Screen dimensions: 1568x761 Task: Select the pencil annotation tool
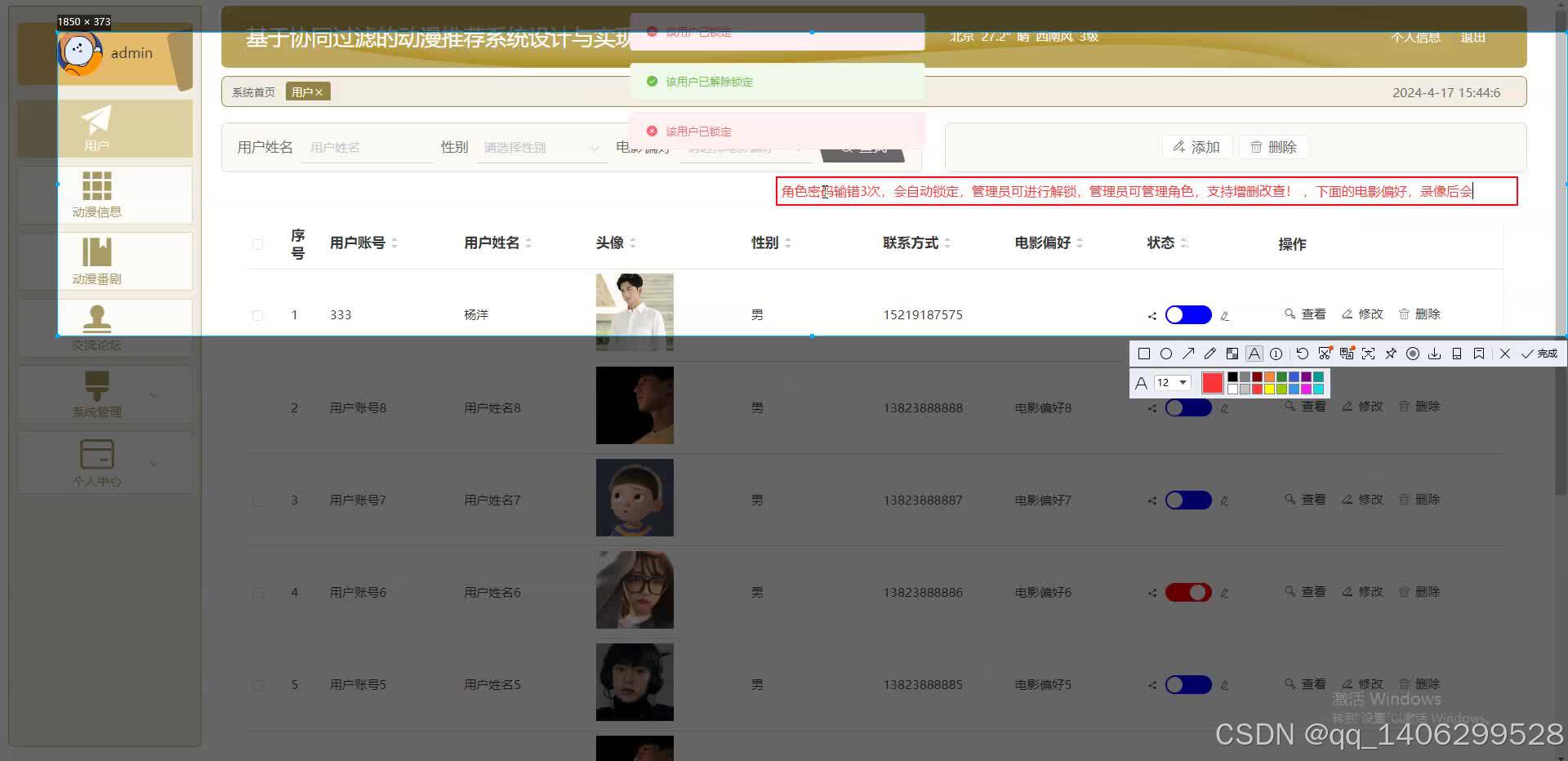(x=1209, y=353)
